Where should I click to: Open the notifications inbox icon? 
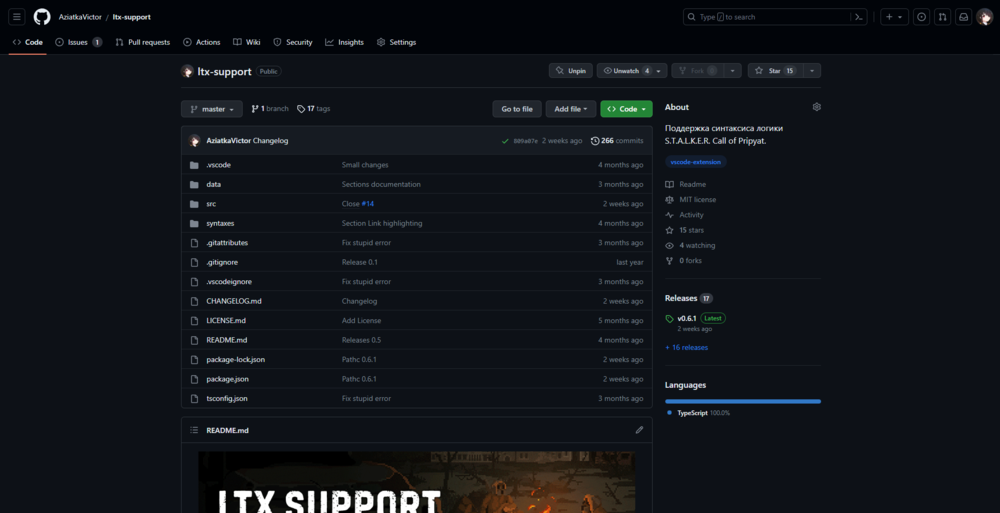964,17
